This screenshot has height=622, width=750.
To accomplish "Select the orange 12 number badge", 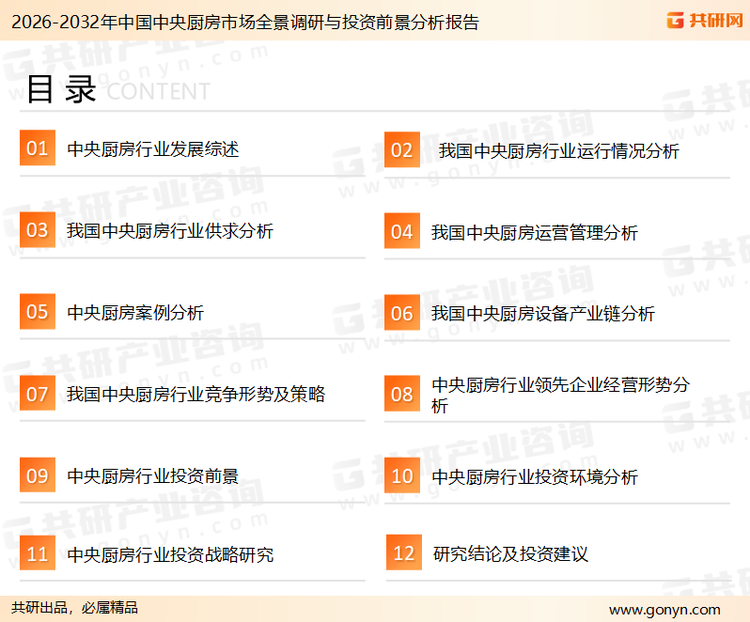I will pos(404,553).
